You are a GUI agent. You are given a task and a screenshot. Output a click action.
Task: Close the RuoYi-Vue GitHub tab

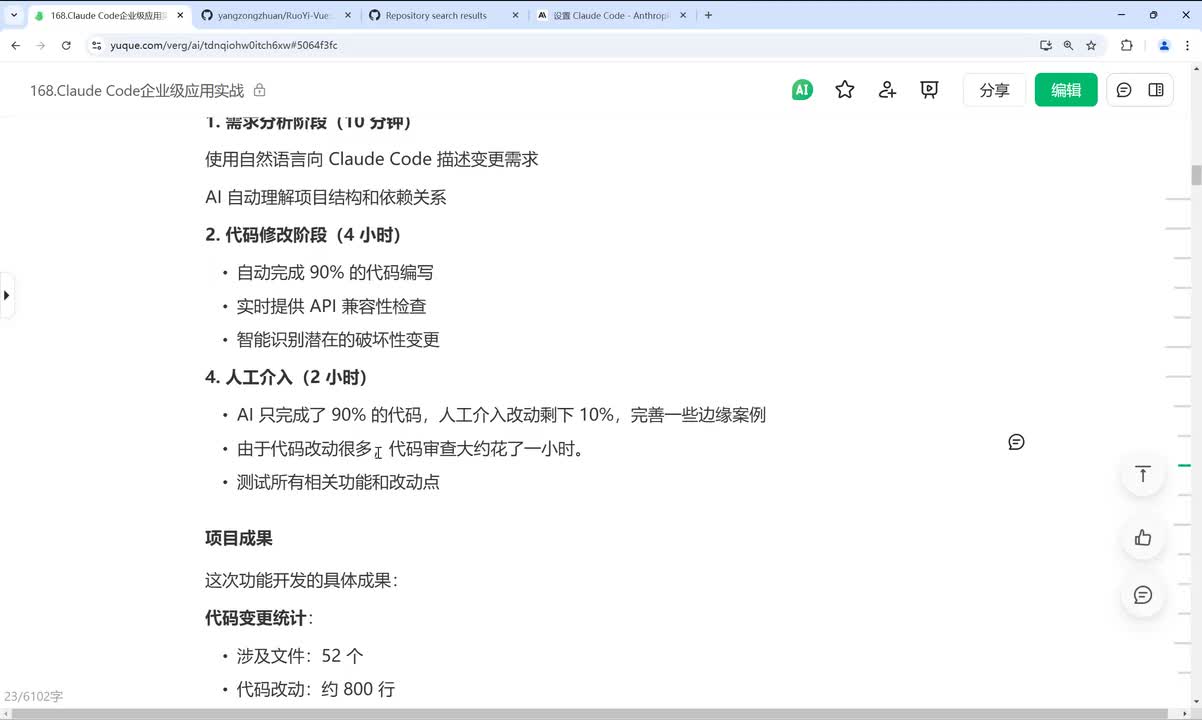point(347,15)
